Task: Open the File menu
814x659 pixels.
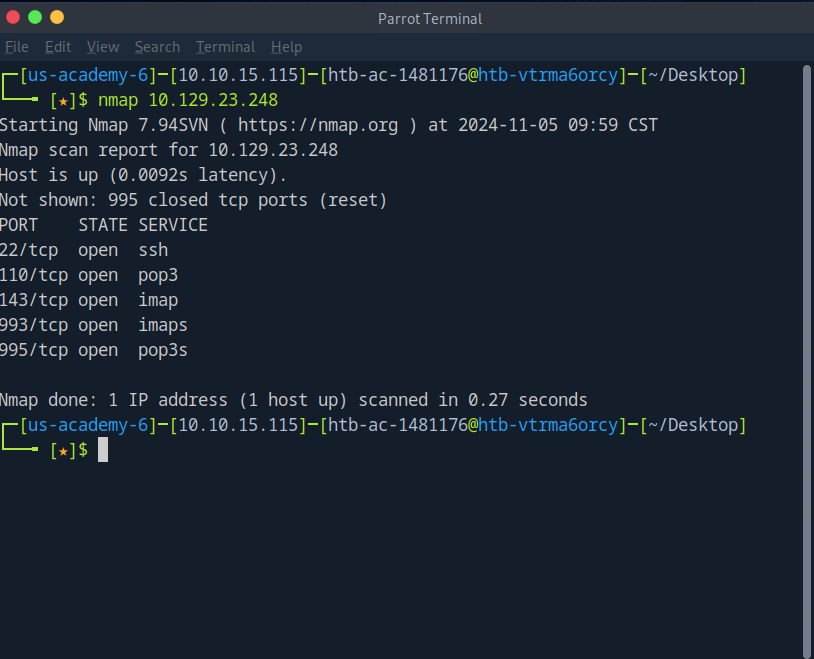Action: pos(16,47)
